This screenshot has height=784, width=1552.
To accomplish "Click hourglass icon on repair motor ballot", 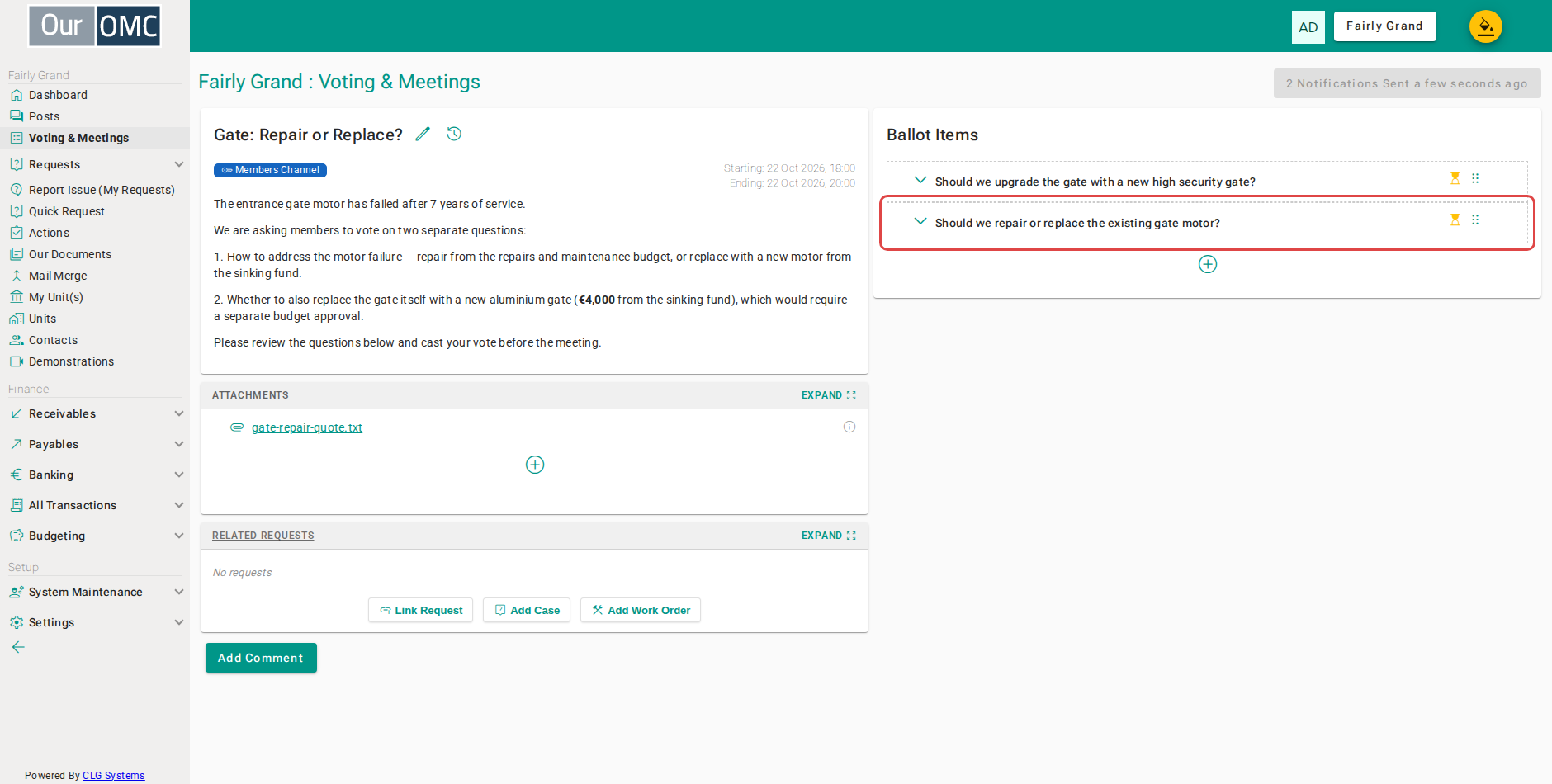I will (x=1455, y=220).
